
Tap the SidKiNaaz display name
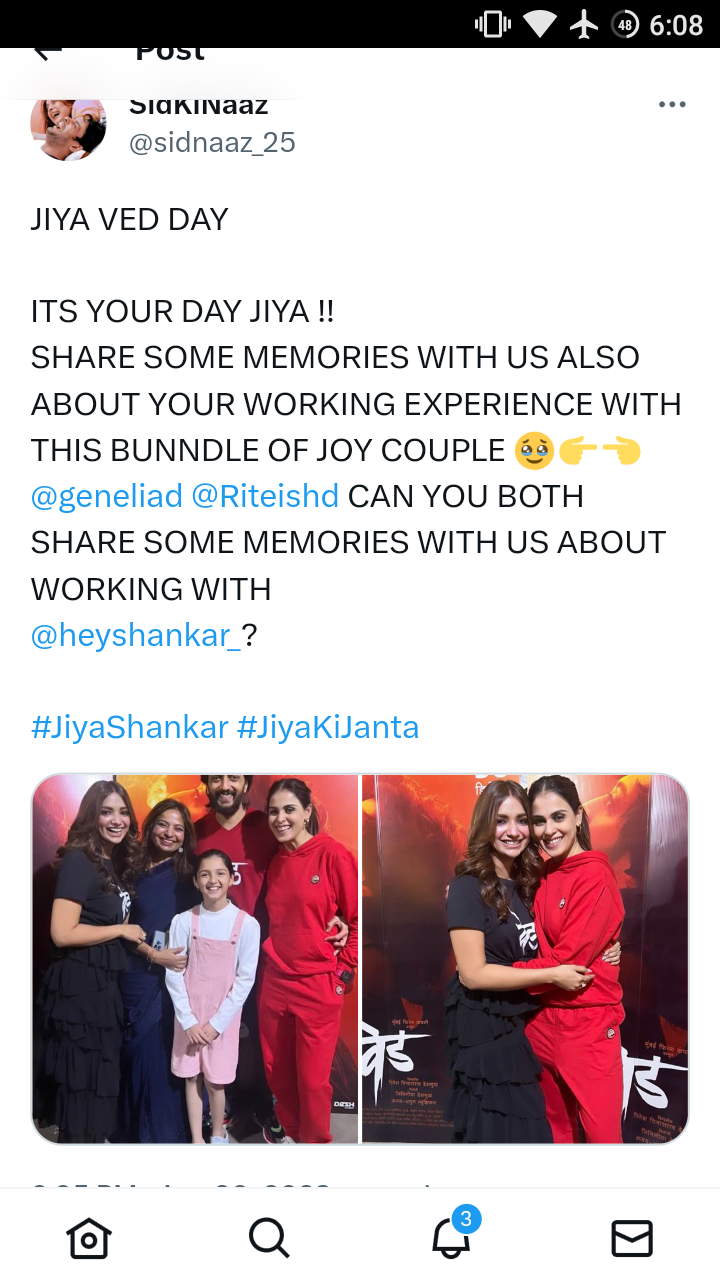[x=199, y=104]
